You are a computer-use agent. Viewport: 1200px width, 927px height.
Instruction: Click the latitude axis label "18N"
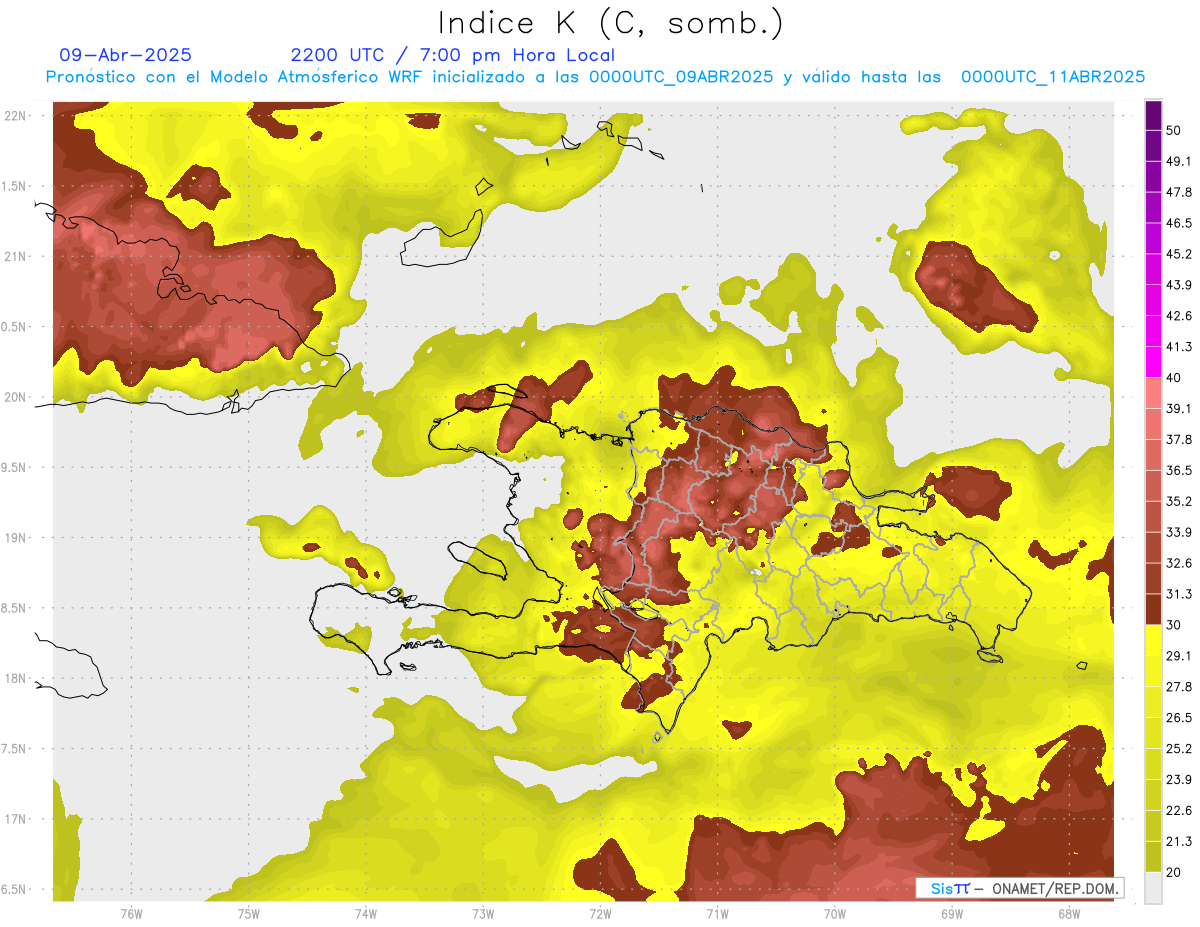[16, 678]
